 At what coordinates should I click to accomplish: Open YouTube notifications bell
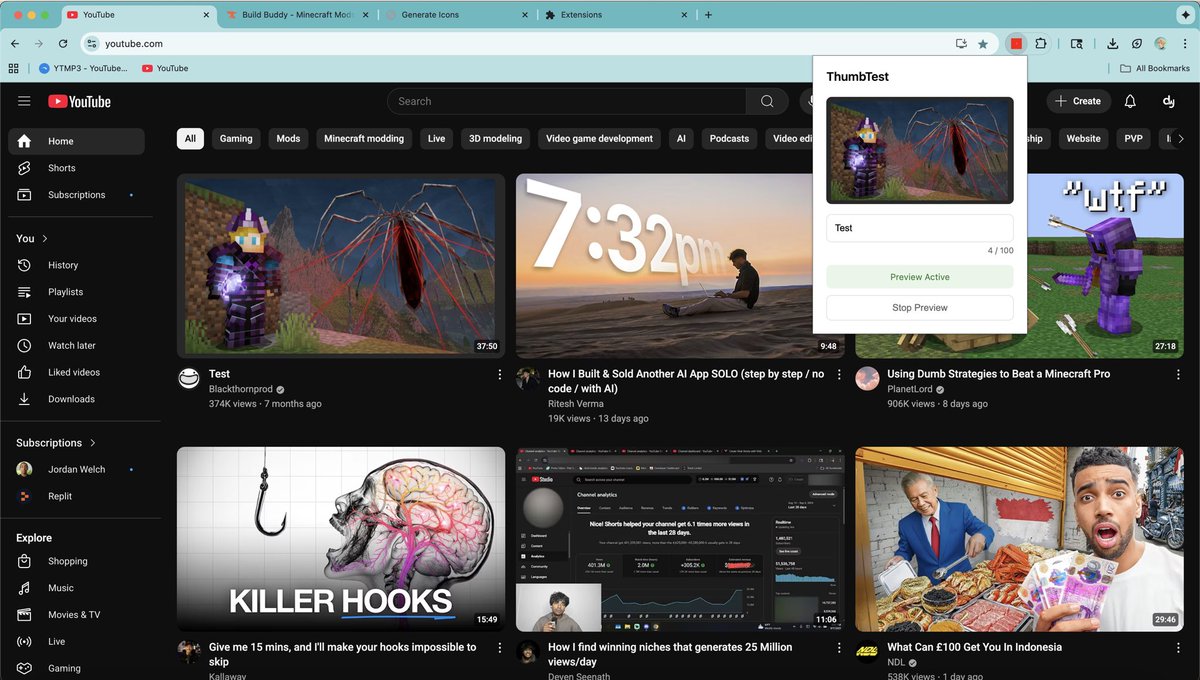[x=1130, y=101]
